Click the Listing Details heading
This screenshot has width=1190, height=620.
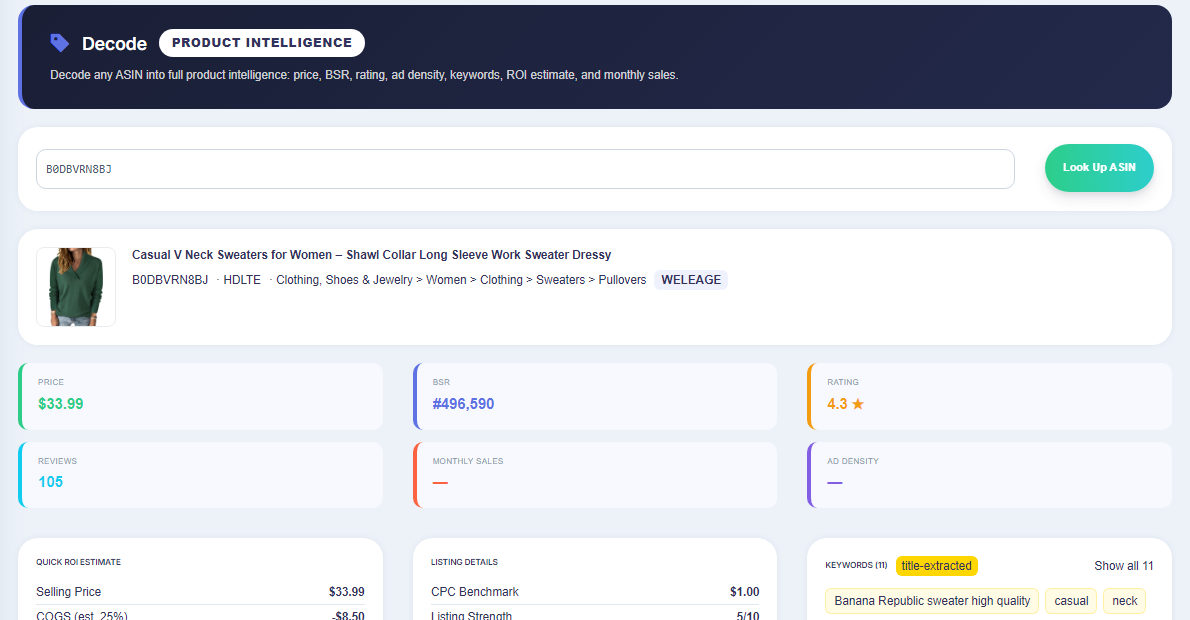click(464, 562)
